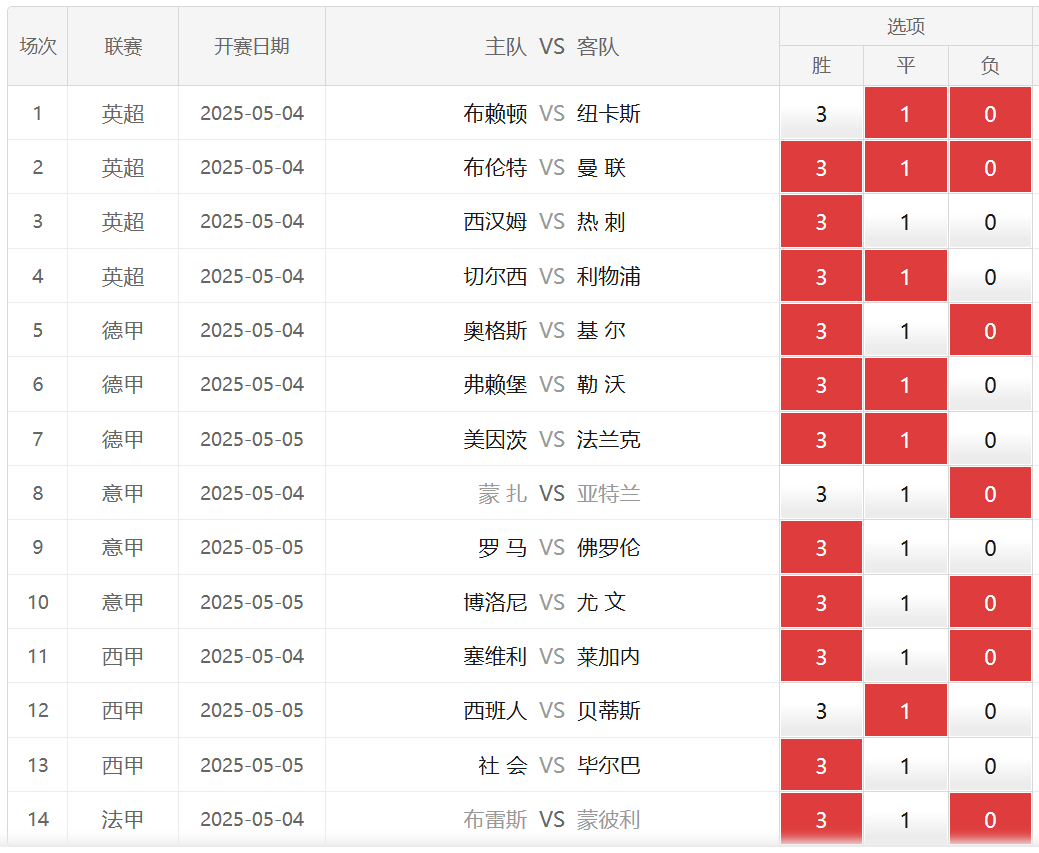Choose loss option 0 for 美因茨 VS 法兰克
This screenshot has height=853, width=1039.
pos(990,439)
